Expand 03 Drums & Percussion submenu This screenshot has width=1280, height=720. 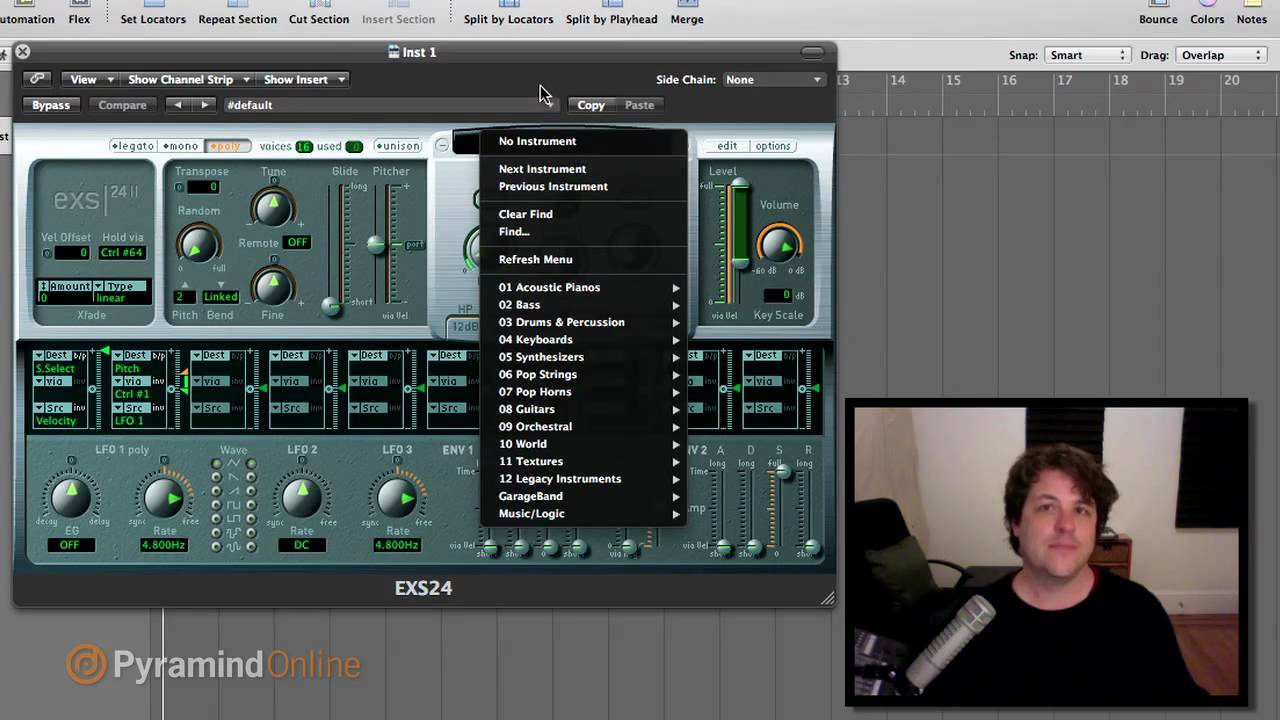[584, 322]
